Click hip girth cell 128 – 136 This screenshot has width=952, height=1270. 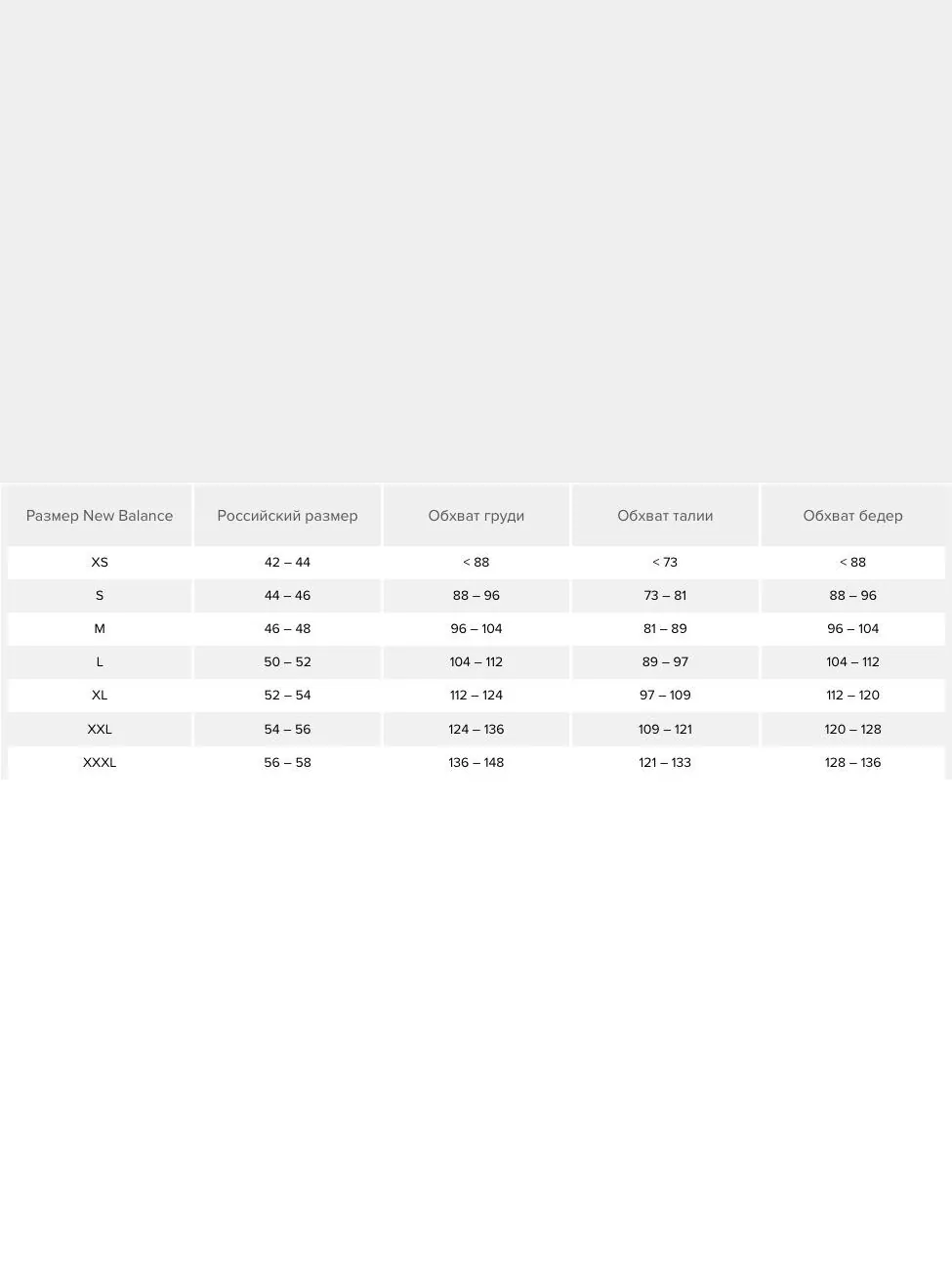coord(852,763)
